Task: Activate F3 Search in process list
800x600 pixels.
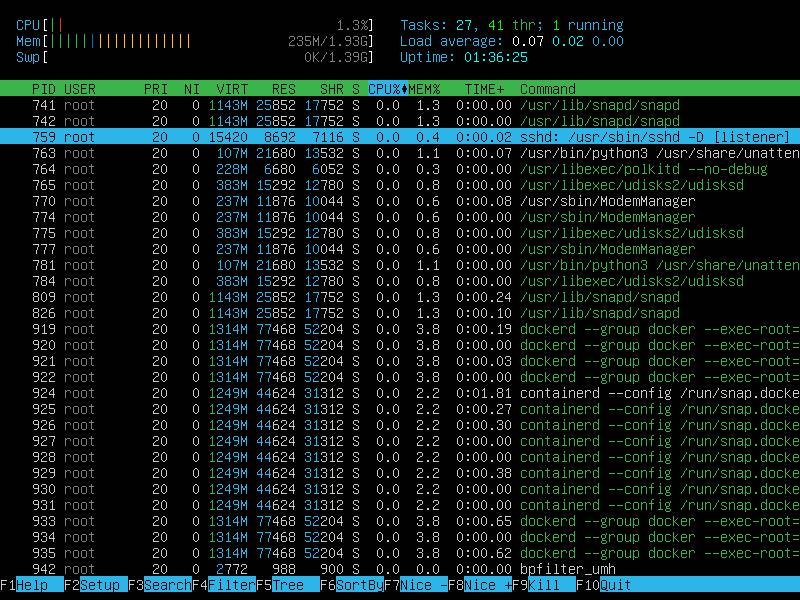Action: click(159, 585)
